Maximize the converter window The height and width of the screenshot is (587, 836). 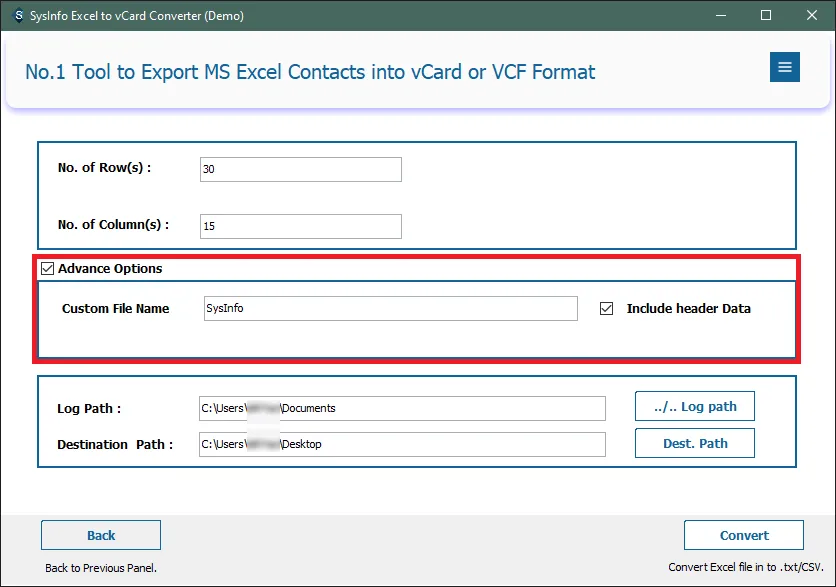[766, 16]
